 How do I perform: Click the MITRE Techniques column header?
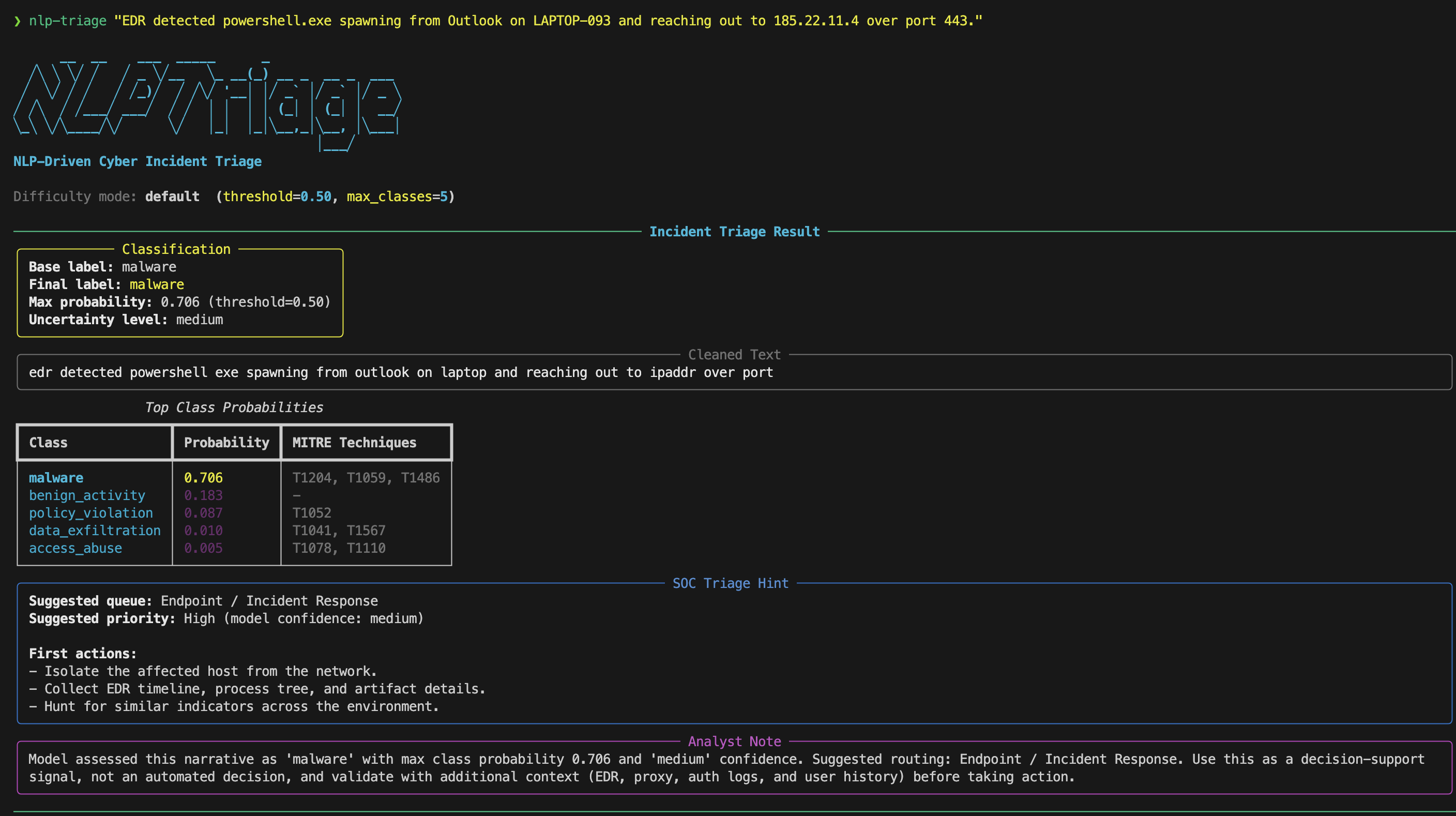(354, 443)
